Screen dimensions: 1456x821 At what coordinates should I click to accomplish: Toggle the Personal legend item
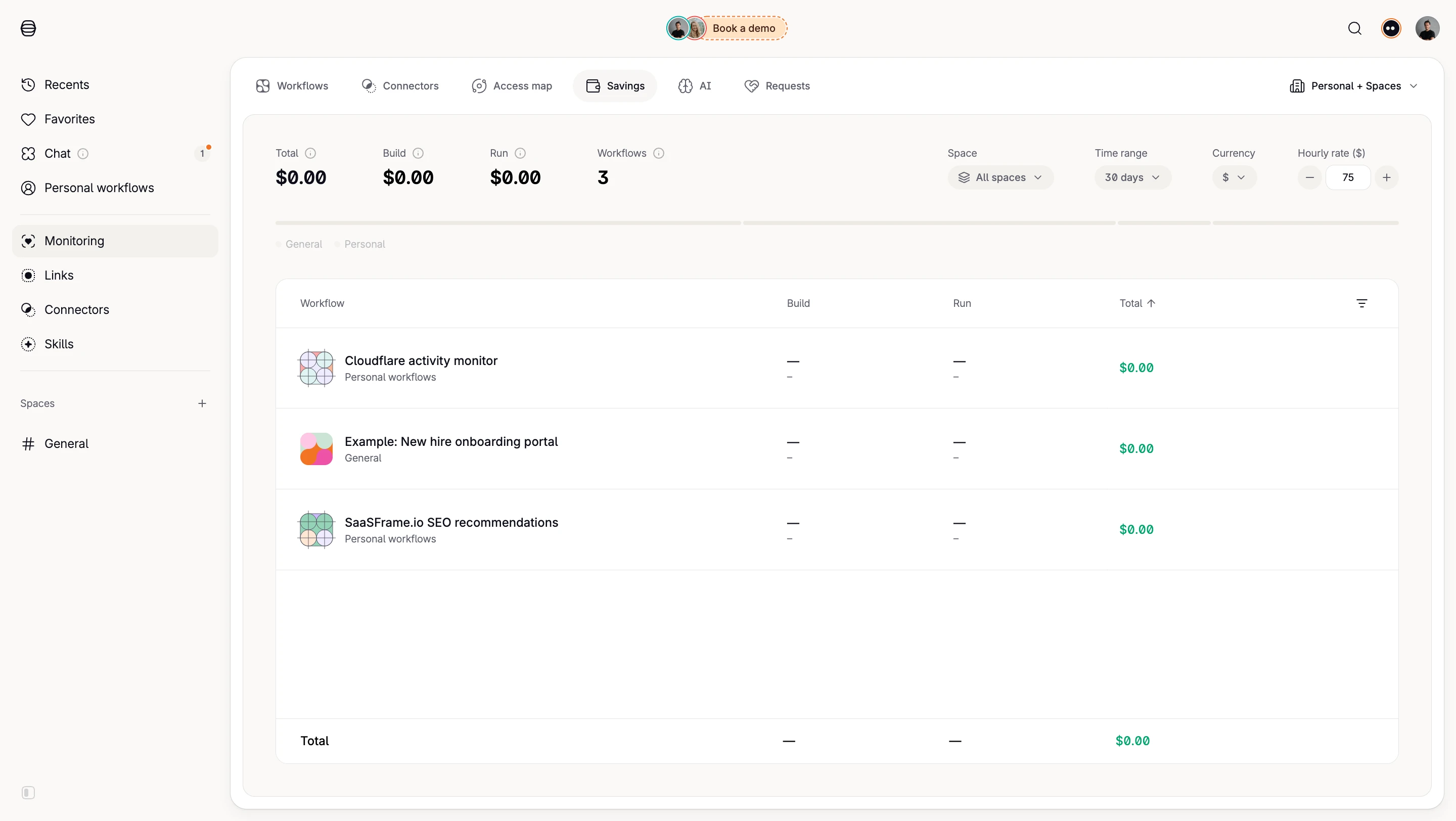click(360, 244)
